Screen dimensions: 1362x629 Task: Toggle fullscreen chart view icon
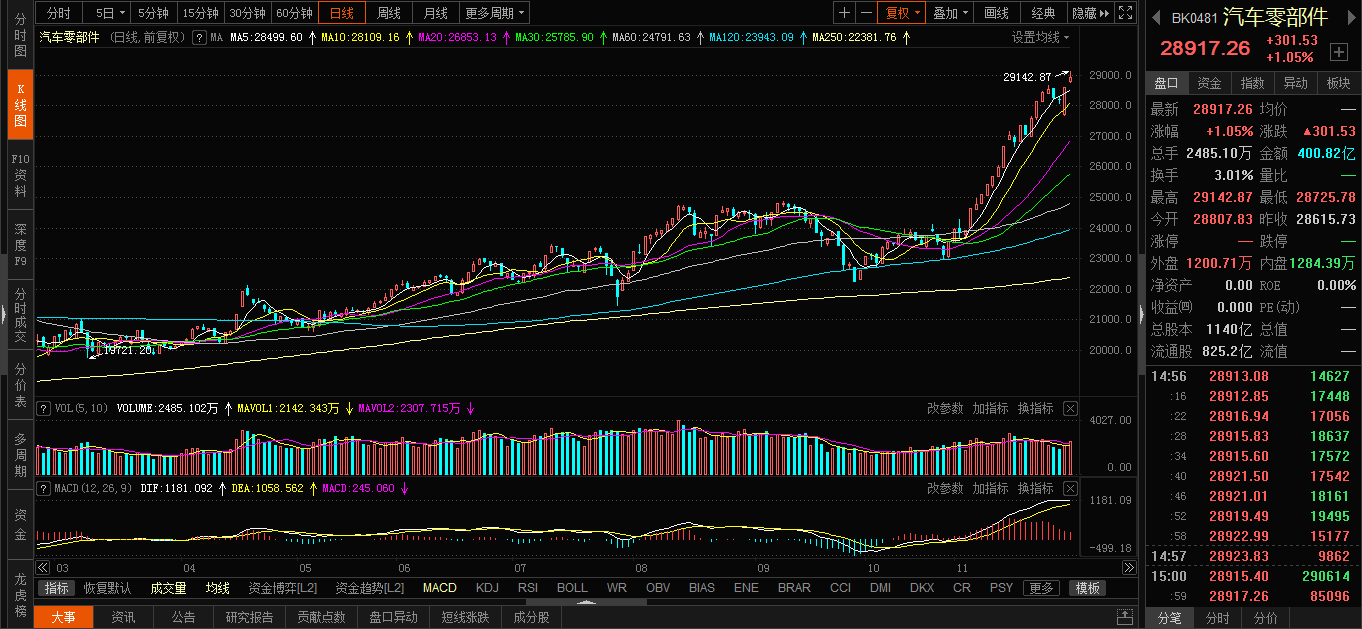tap(1125, 13)
